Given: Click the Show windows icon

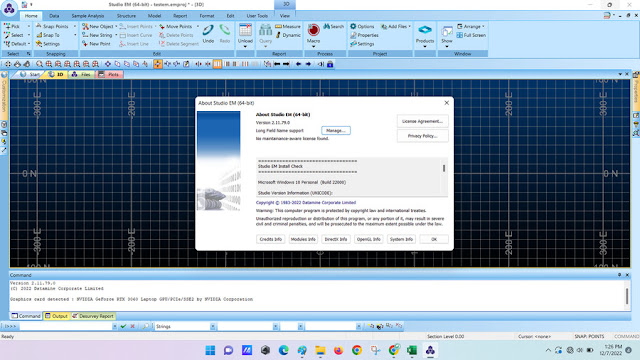Looking at the screenshot, I should click(x=447, y=31).
